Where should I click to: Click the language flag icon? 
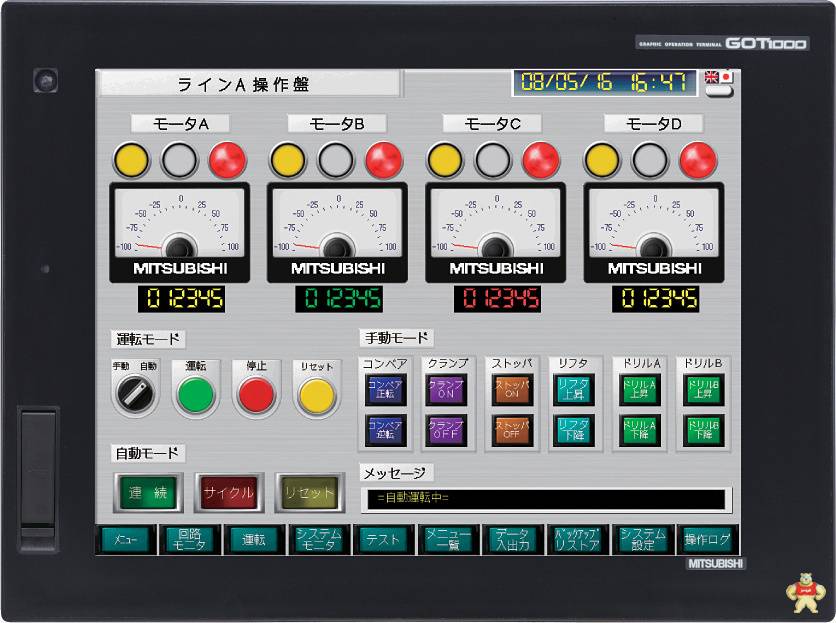(x=718, y=77)
